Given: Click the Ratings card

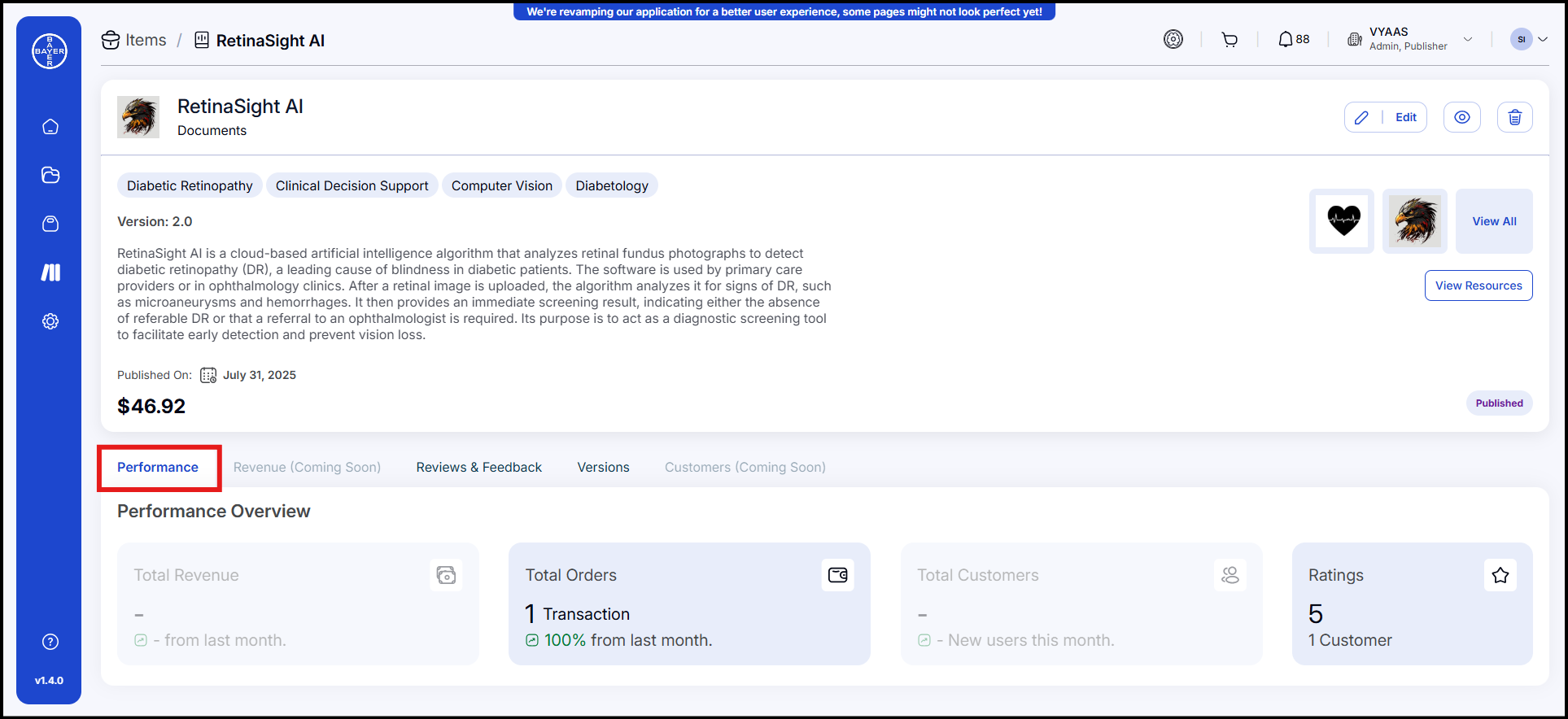Looking at the screenshot, I should coord(1412,604).
